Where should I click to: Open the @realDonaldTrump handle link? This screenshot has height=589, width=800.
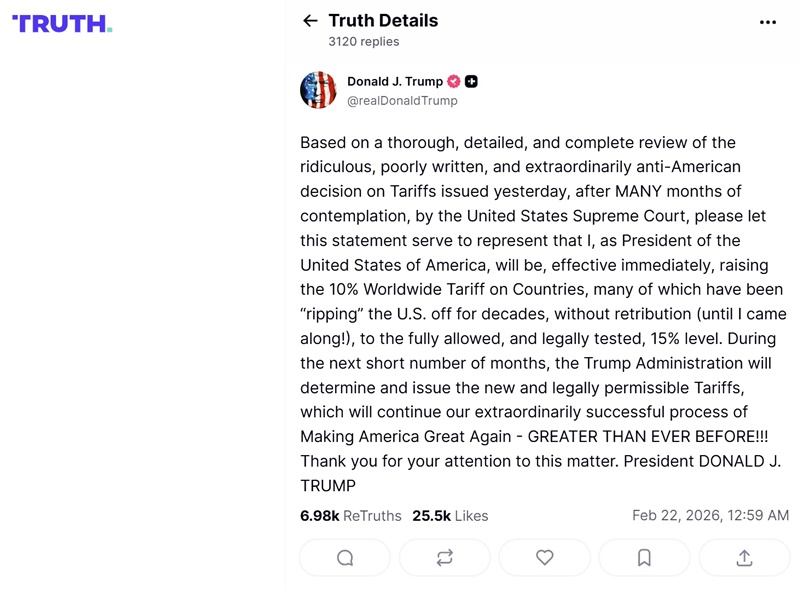click(402, 101)
